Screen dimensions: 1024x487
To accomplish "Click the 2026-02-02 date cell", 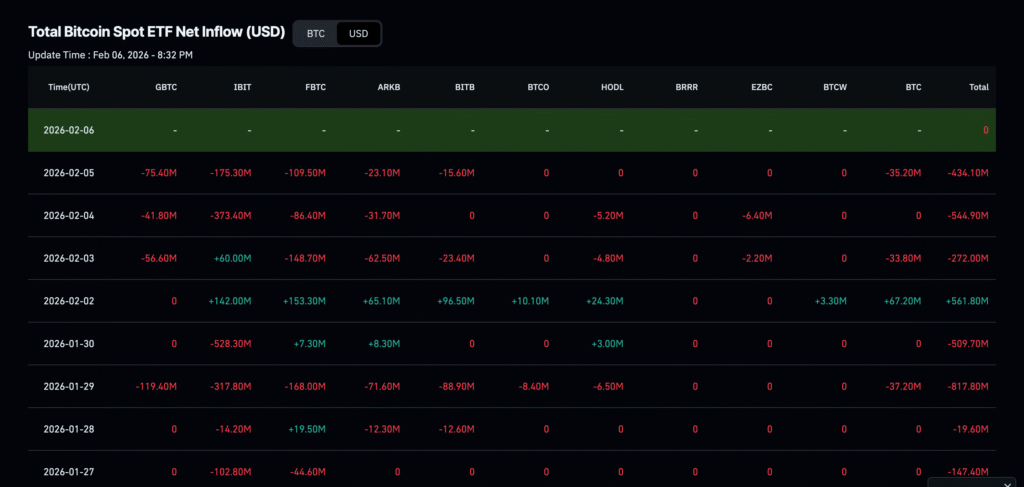I will point(69,301).
